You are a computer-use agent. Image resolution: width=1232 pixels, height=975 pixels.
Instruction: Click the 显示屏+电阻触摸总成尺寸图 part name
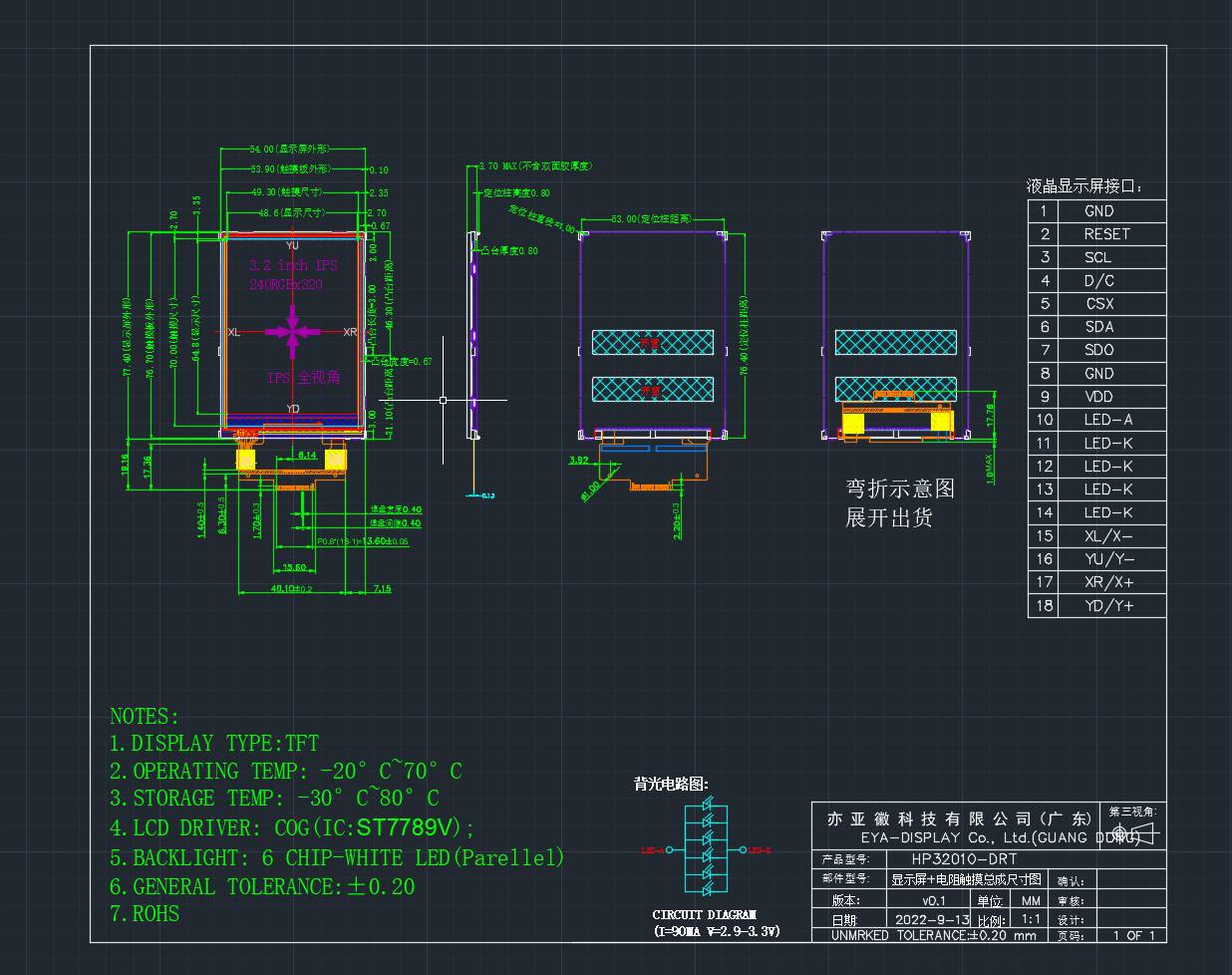967,879
